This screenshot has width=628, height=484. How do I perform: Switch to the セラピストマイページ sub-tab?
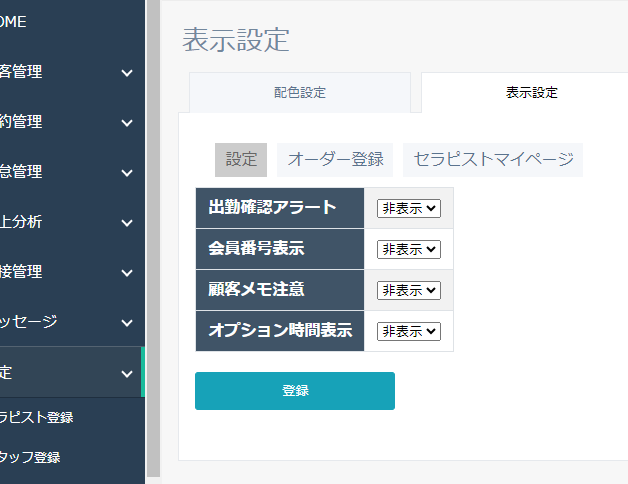click(x=493, y=159)
